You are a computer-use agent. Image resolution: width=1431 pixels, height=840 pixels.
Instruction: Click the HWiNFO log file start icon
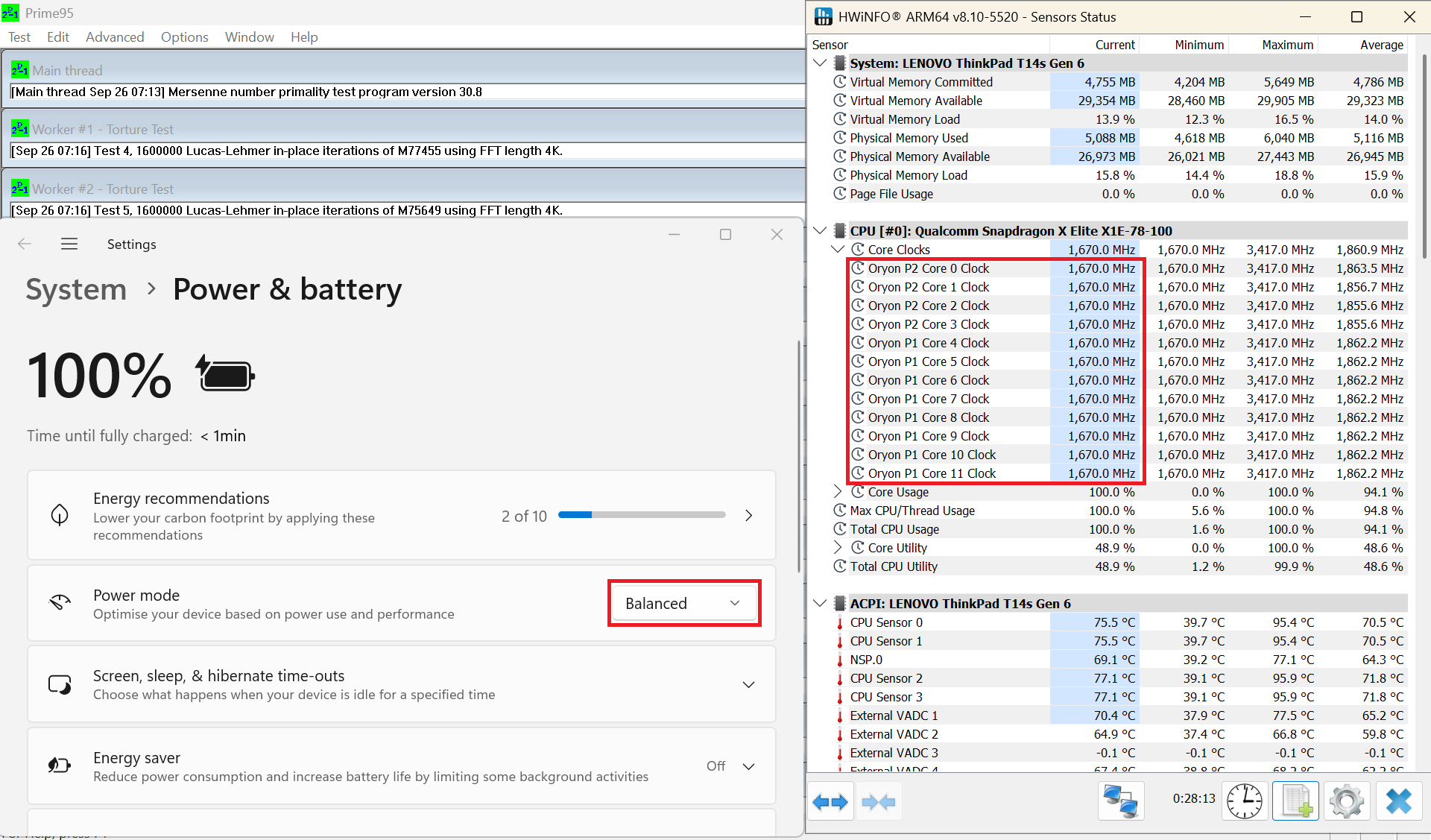(1296, 802)
